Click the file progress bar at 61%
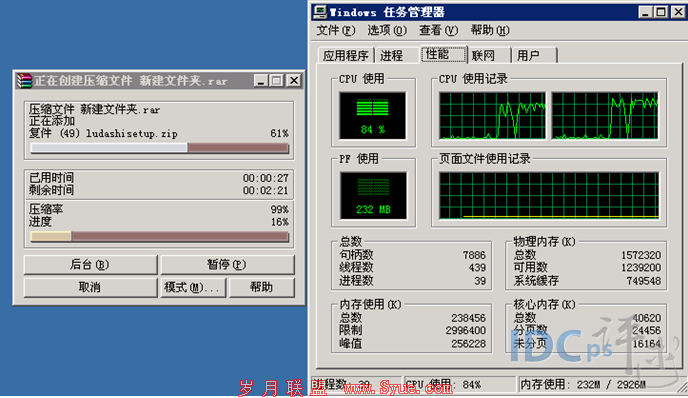The width and height of the screenshot is (688, 398). [x=159, y=148]
